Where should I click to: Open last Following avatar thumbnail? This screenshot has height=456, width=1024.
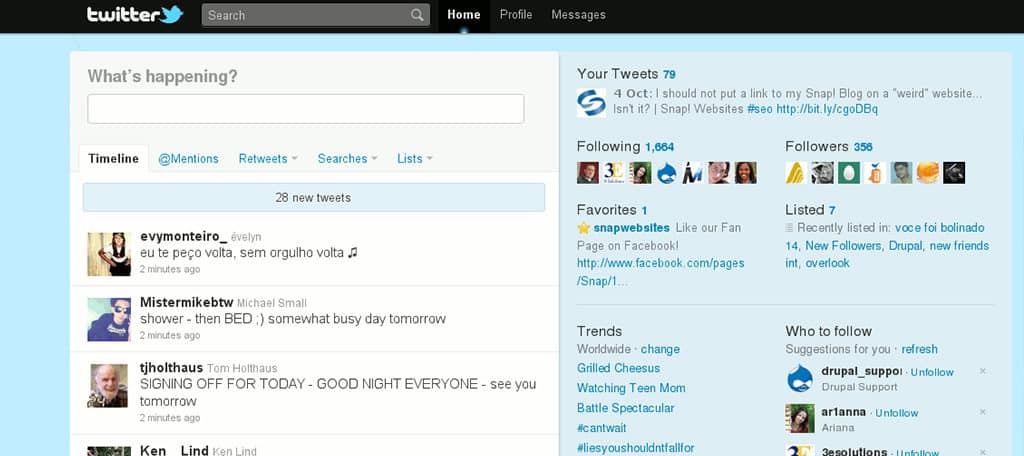coord(746,172)
